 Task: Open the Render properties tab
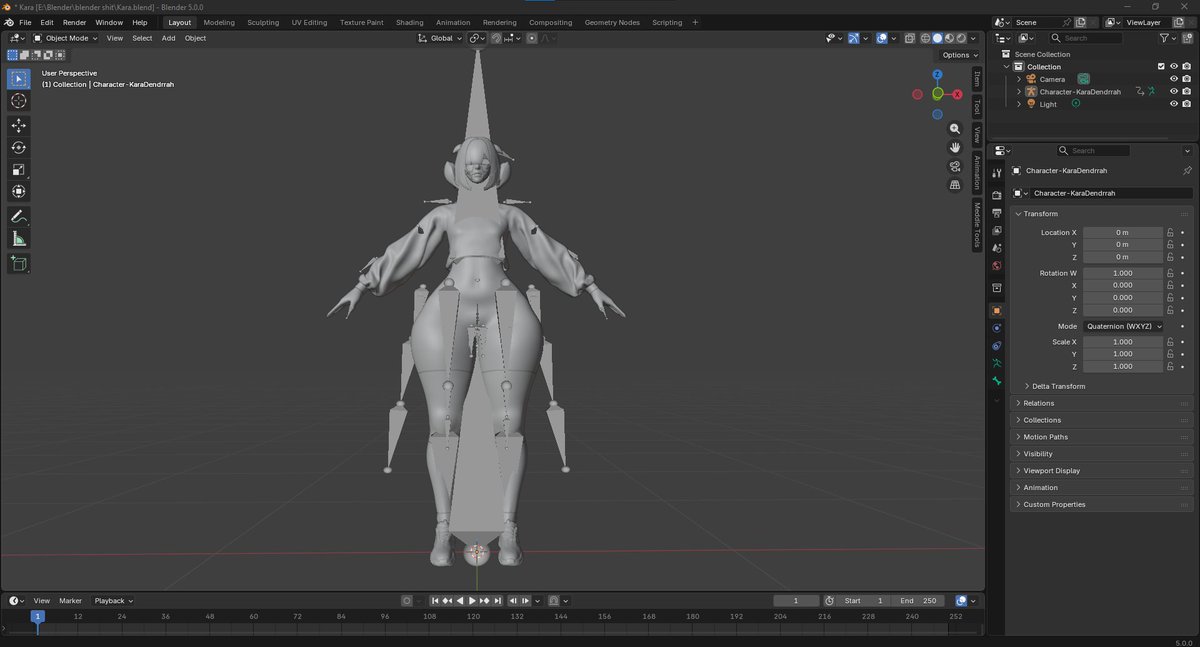tap(997, 195)
